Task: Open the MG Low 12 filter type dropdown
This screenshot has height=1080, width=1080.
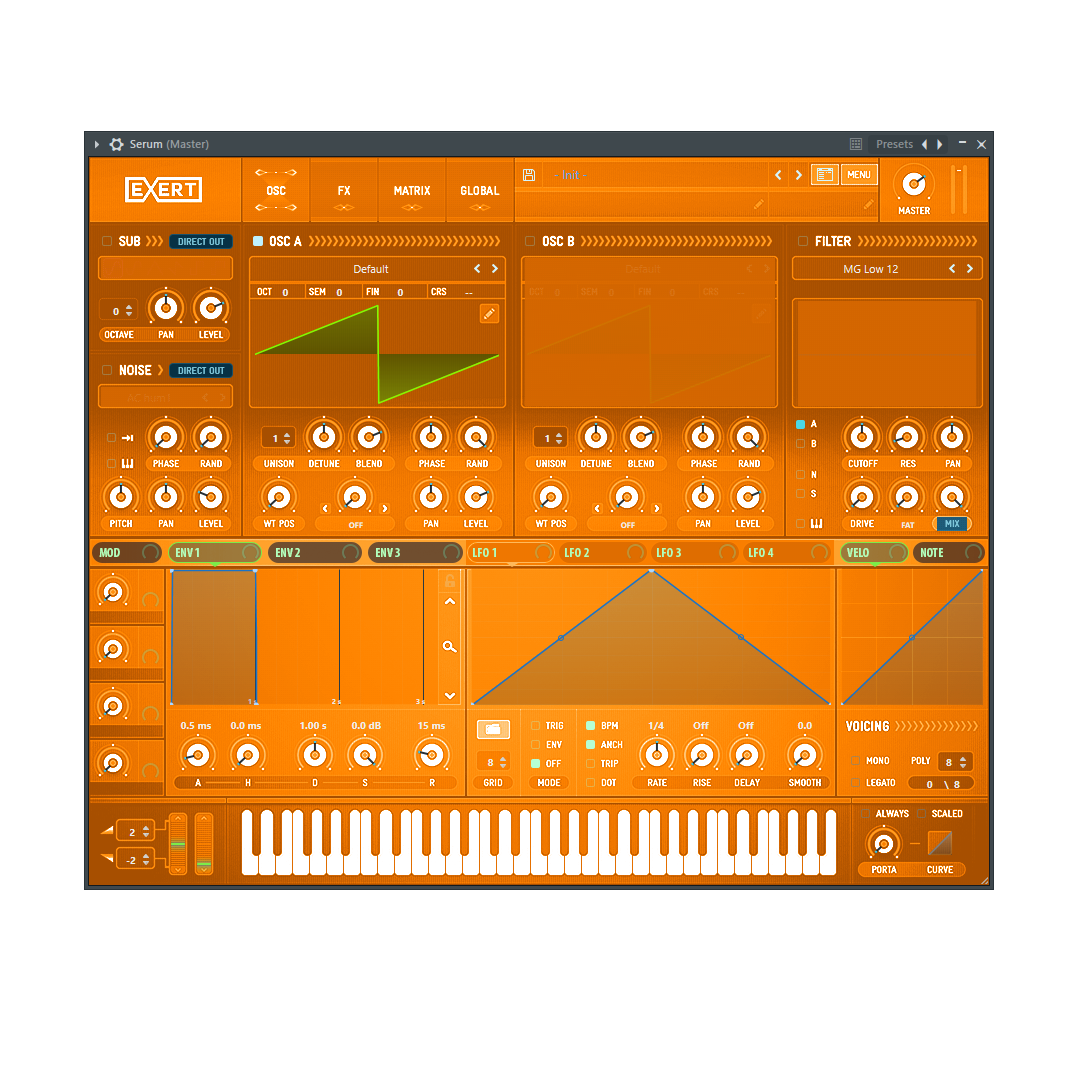Action: (x=870, y=269)
